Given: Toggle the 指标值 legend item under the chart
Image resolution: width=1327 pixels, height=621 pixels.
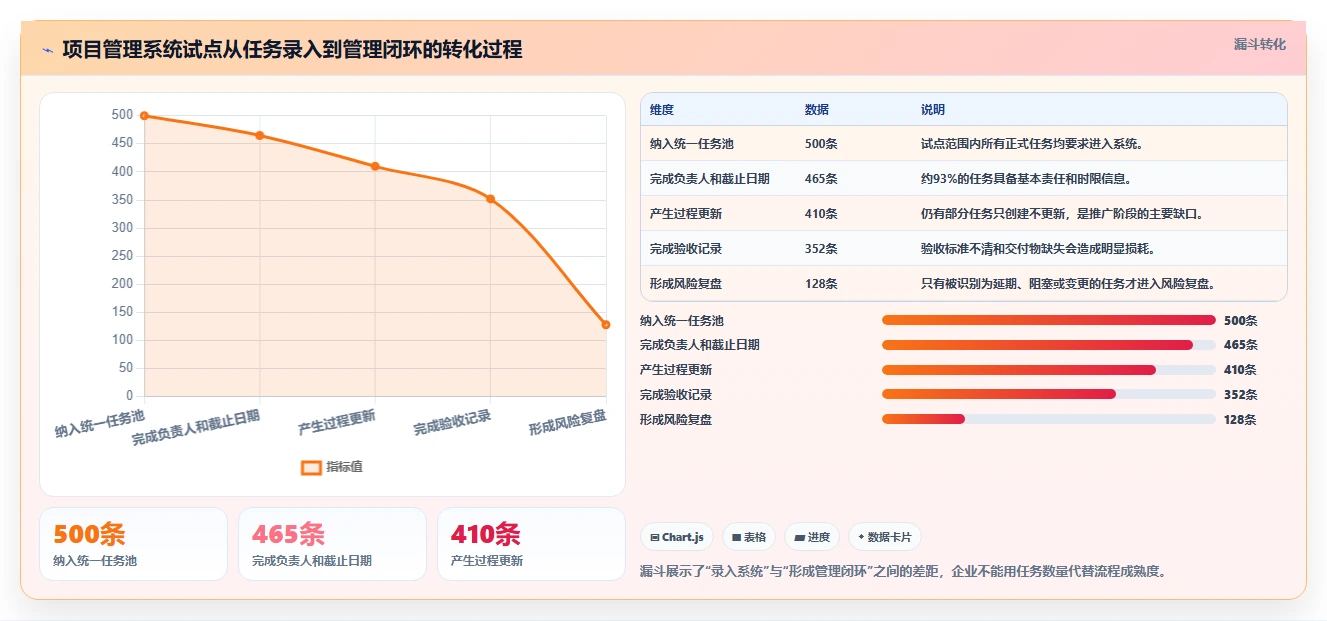Looking at the screenshot, I should tap(332, 467).
